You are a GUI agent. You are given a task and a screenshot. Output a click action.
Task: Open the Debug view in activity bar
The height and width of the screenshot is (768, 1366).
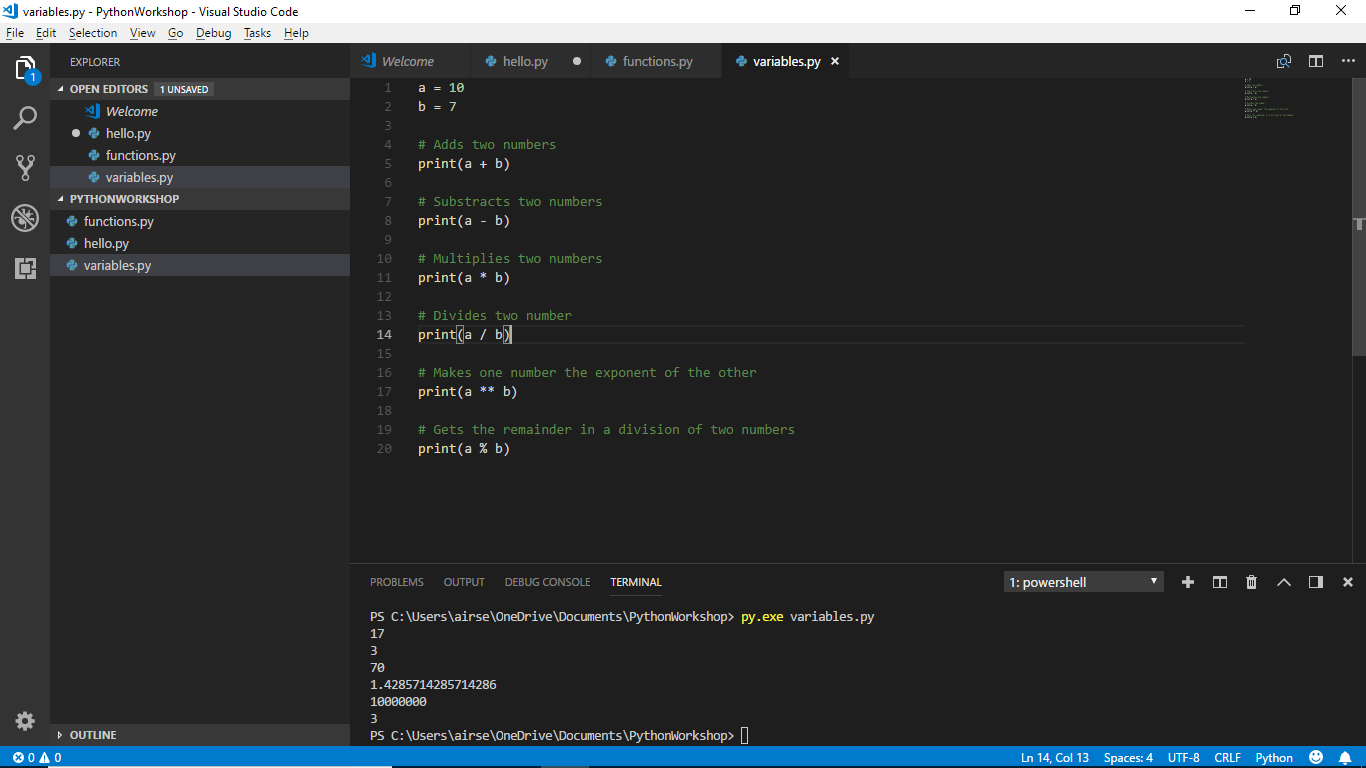(x=25, y=218)
